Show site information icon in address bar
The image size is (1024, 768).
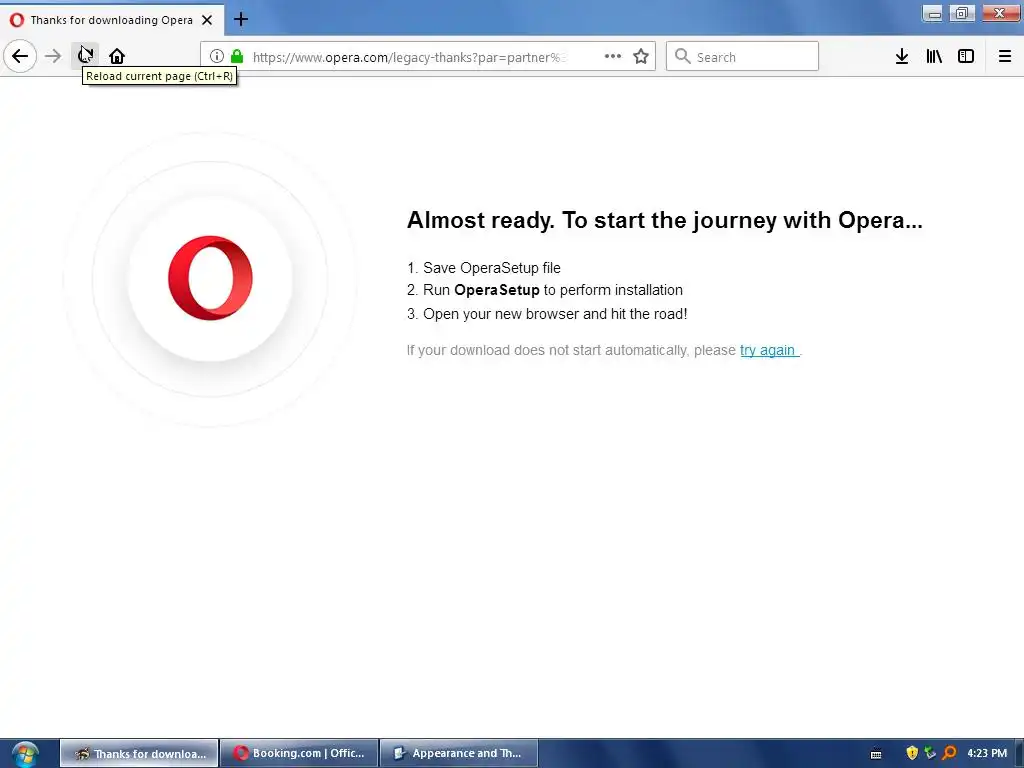click(x=217, y=57)
